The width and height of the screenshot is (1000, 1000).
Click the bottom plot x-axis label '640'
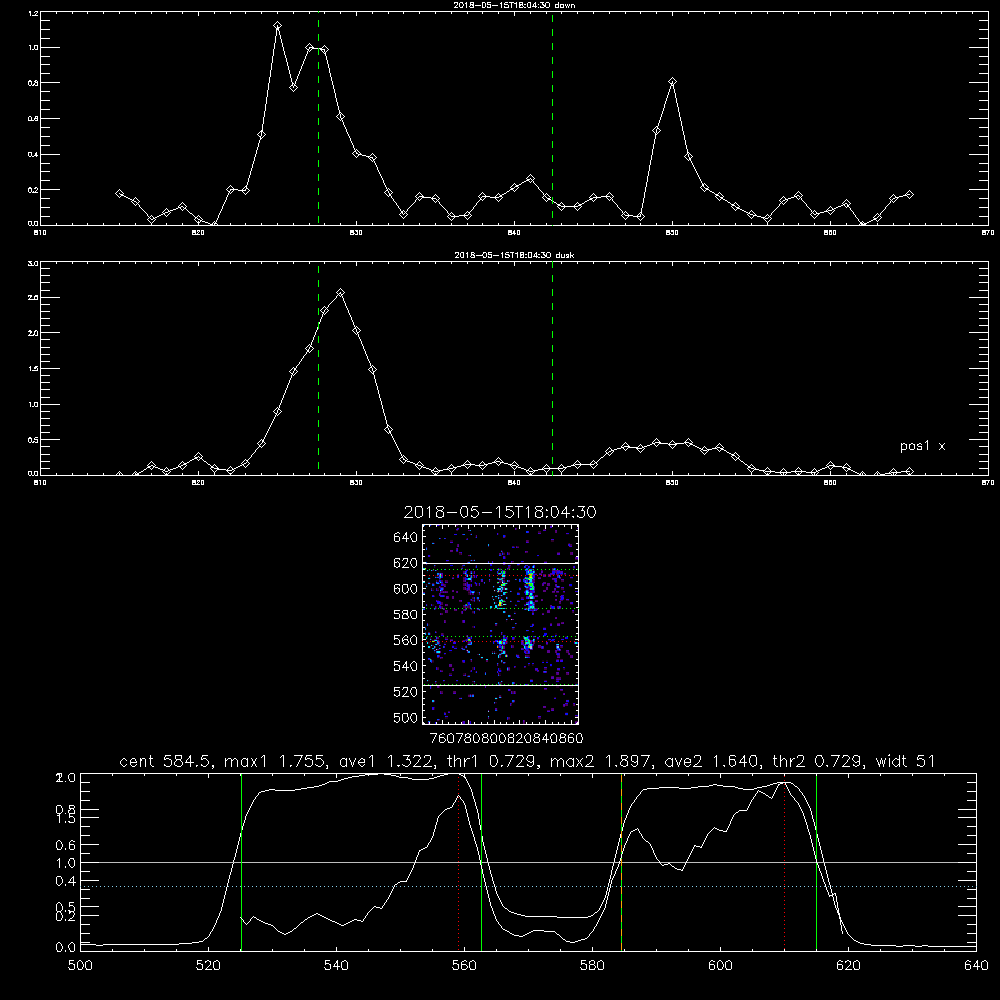tap(976, 966)
